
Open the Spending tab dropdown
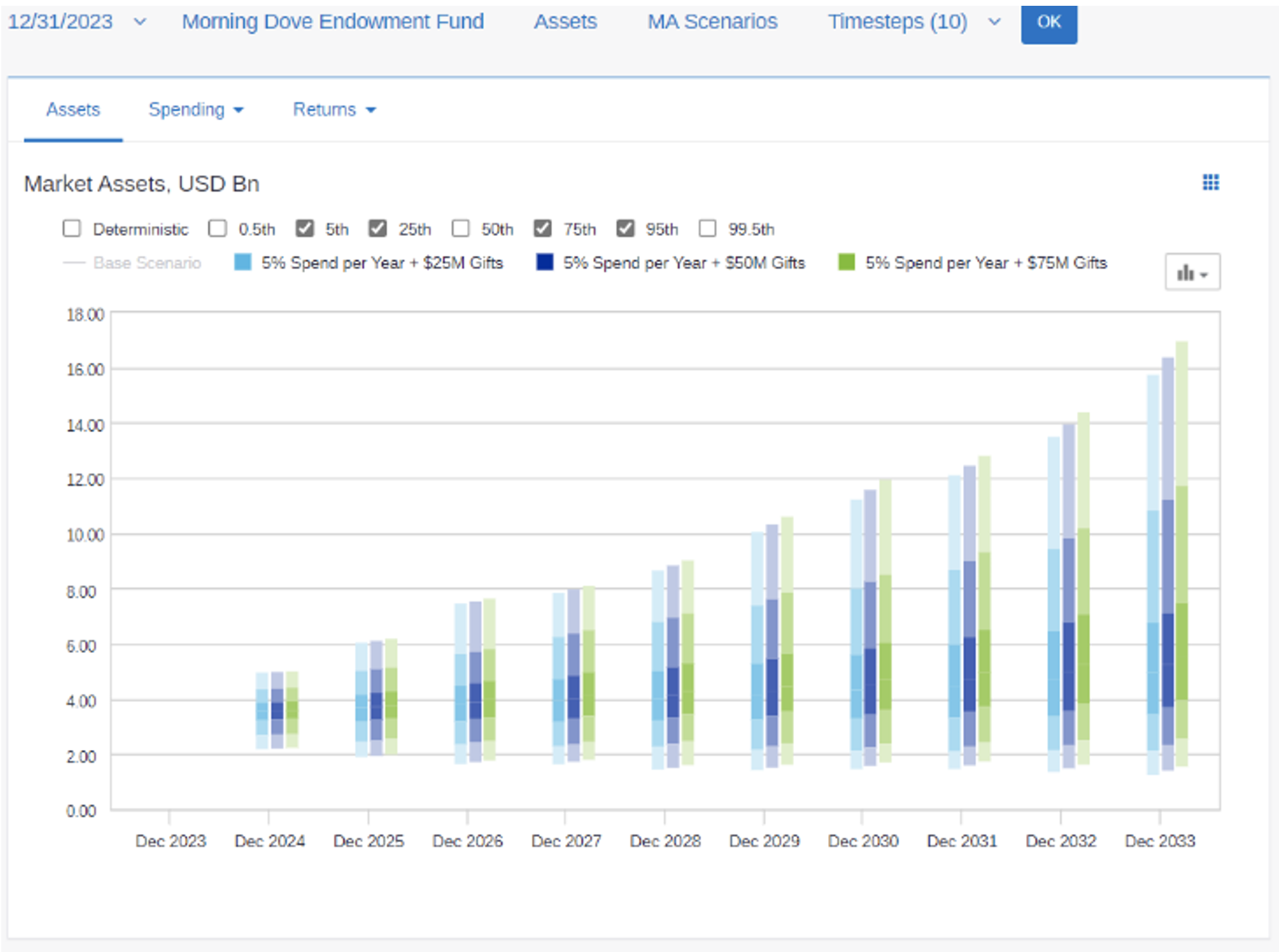196,110
